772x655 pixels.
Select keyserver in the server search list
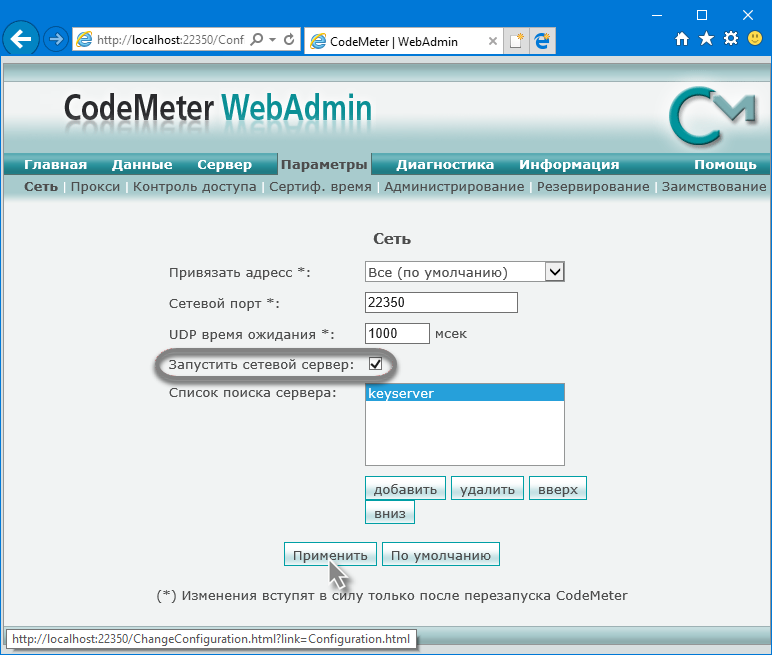464,393
